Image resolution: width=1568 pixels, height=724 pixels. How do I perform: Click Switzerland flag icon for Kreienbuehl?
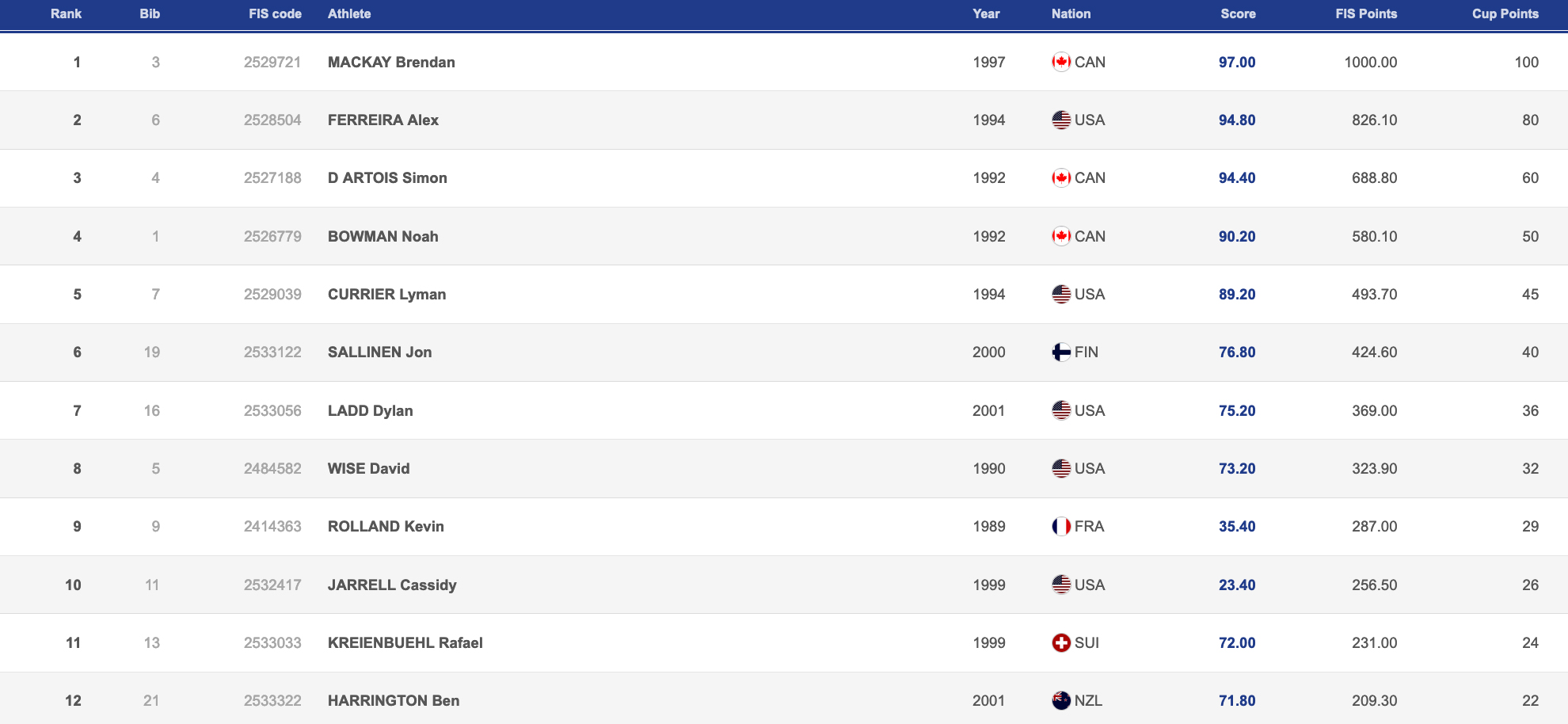[x=1060, y=642]
